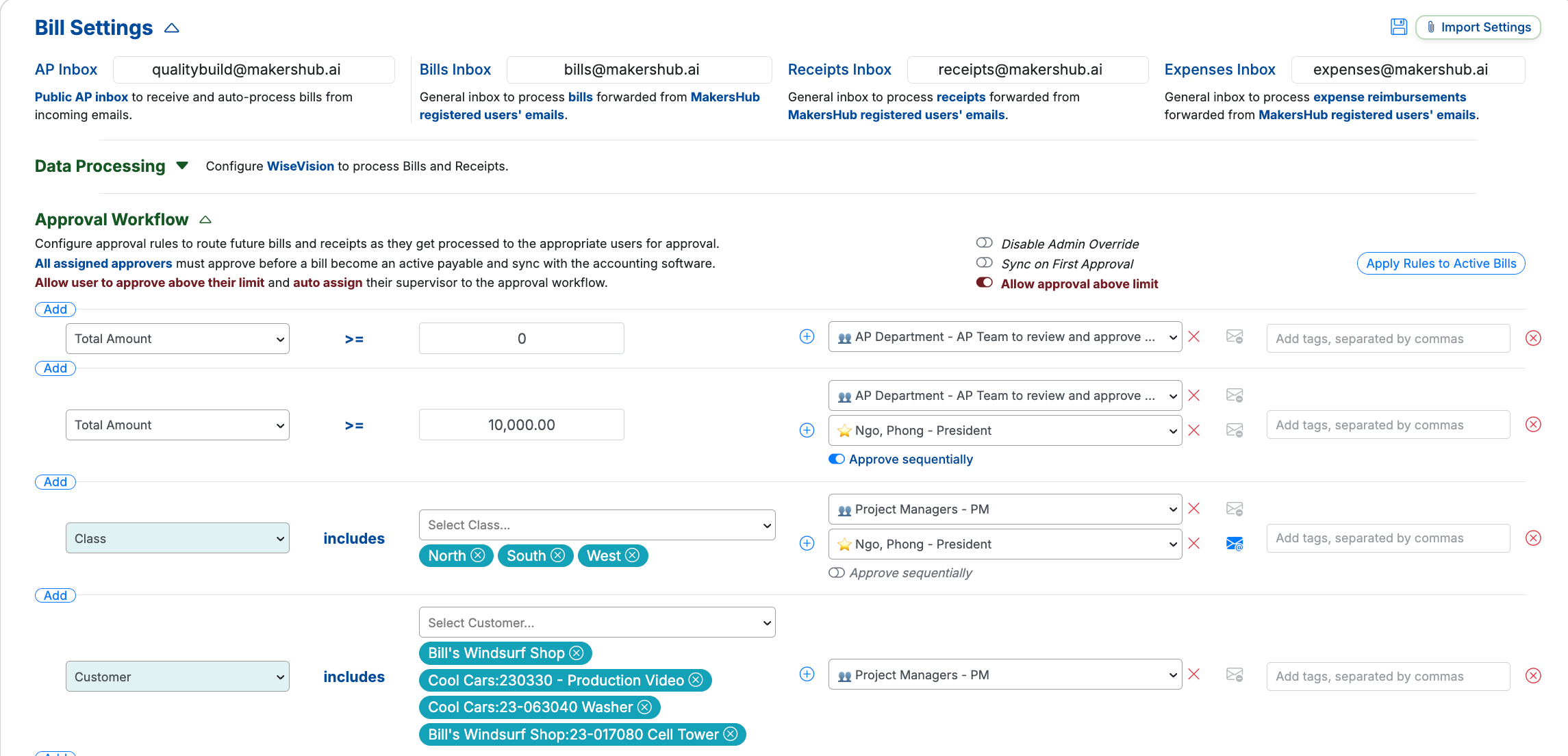Click the 10,000.00 amount input field
The width and height of the screenshot is (1568, 756).
pos(521,425)
